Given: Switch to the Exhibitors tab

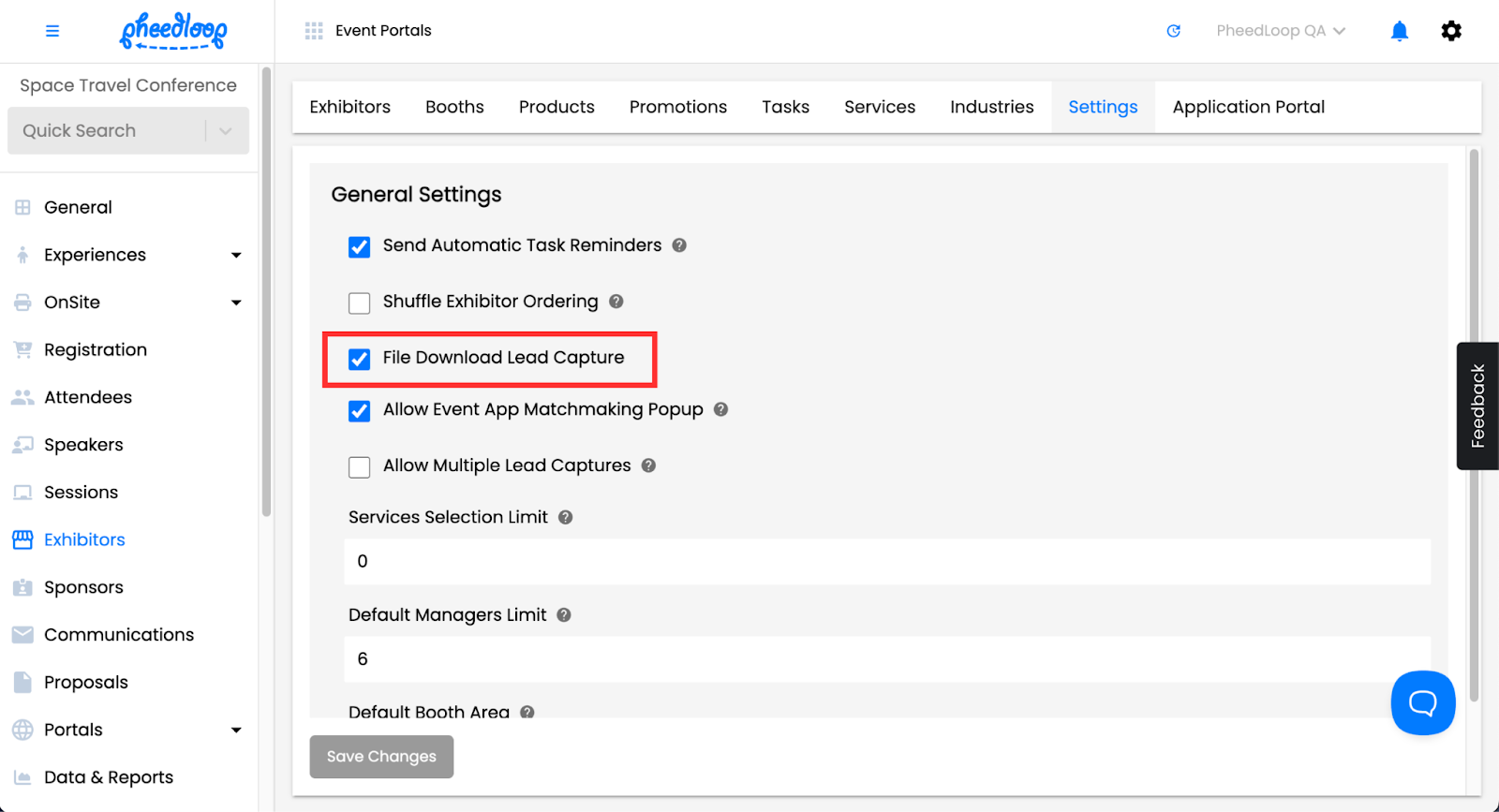Looking at the screenshot, I should (x=349, y=107).
